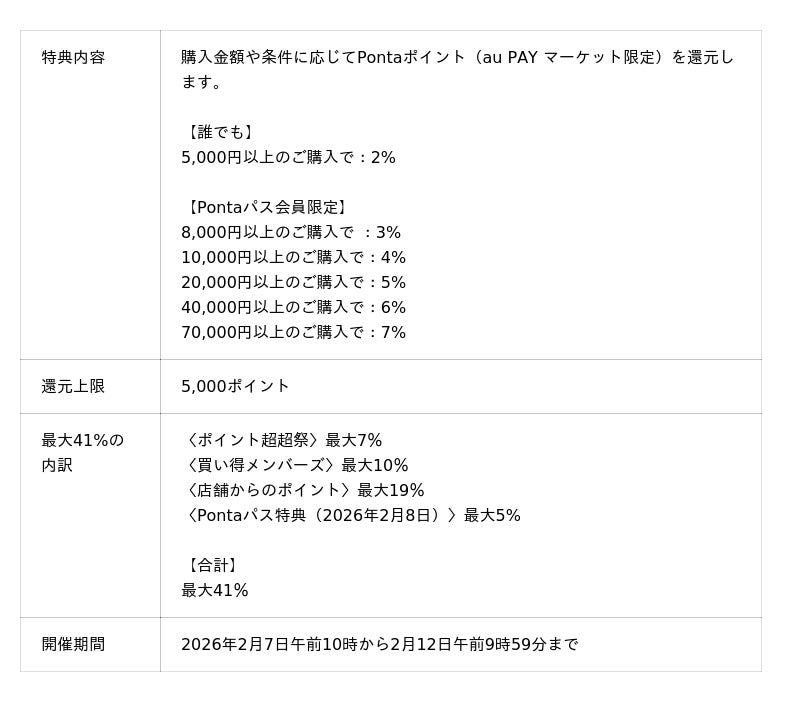
Task: Click the 40,000円以上 6% line
Action: coord(293,307)
